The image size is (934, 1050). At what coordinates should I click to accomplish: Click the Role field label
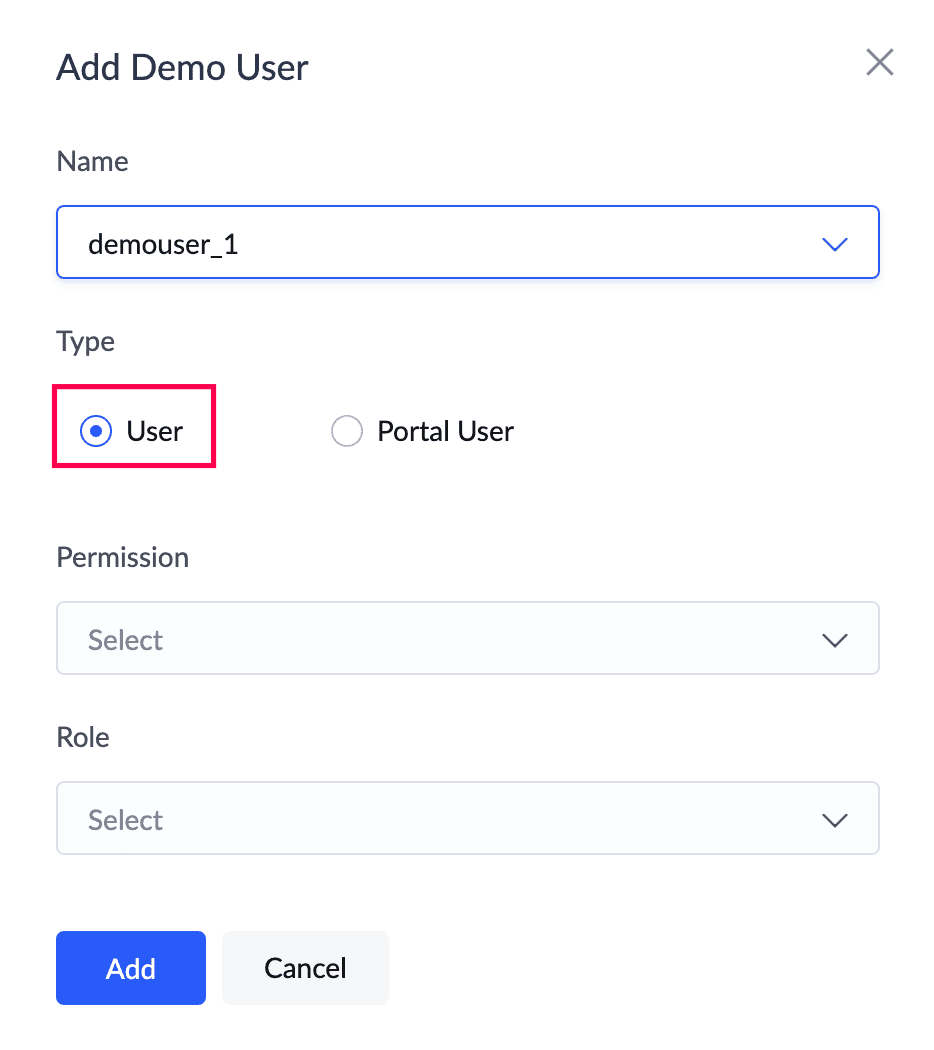point(83,737)
